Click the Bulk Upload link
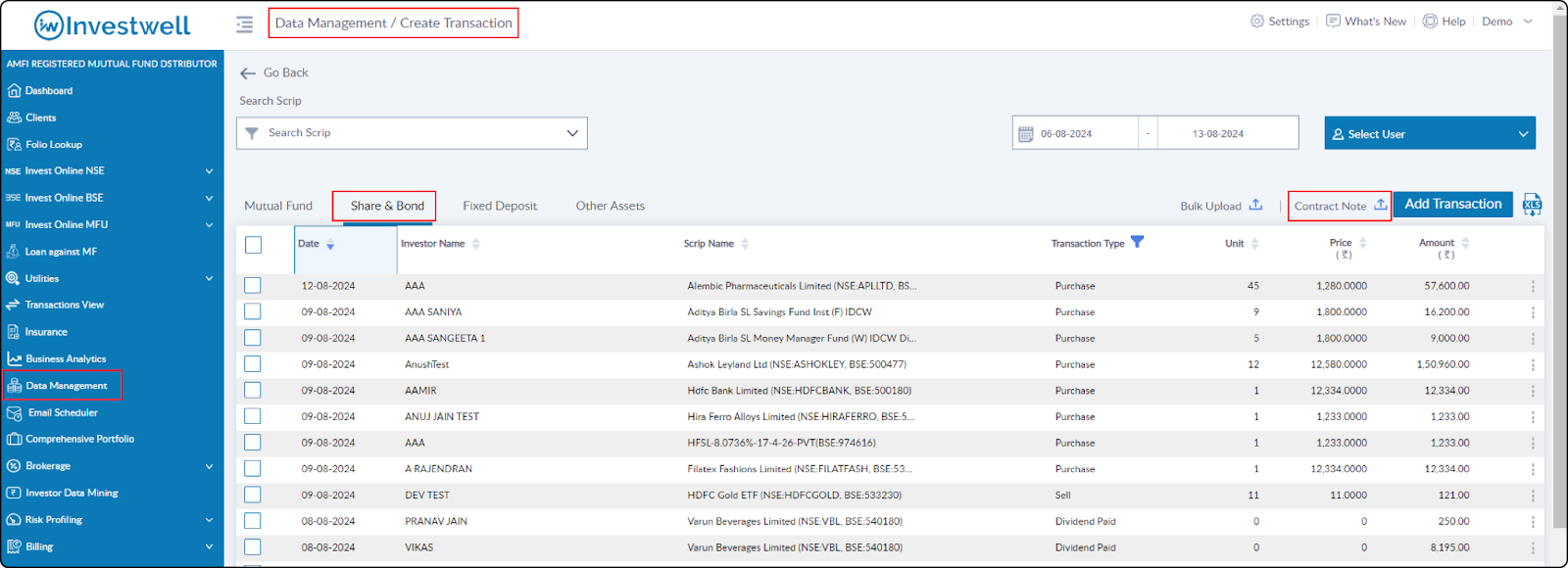1568x568 pixels. click(1210, 206)
